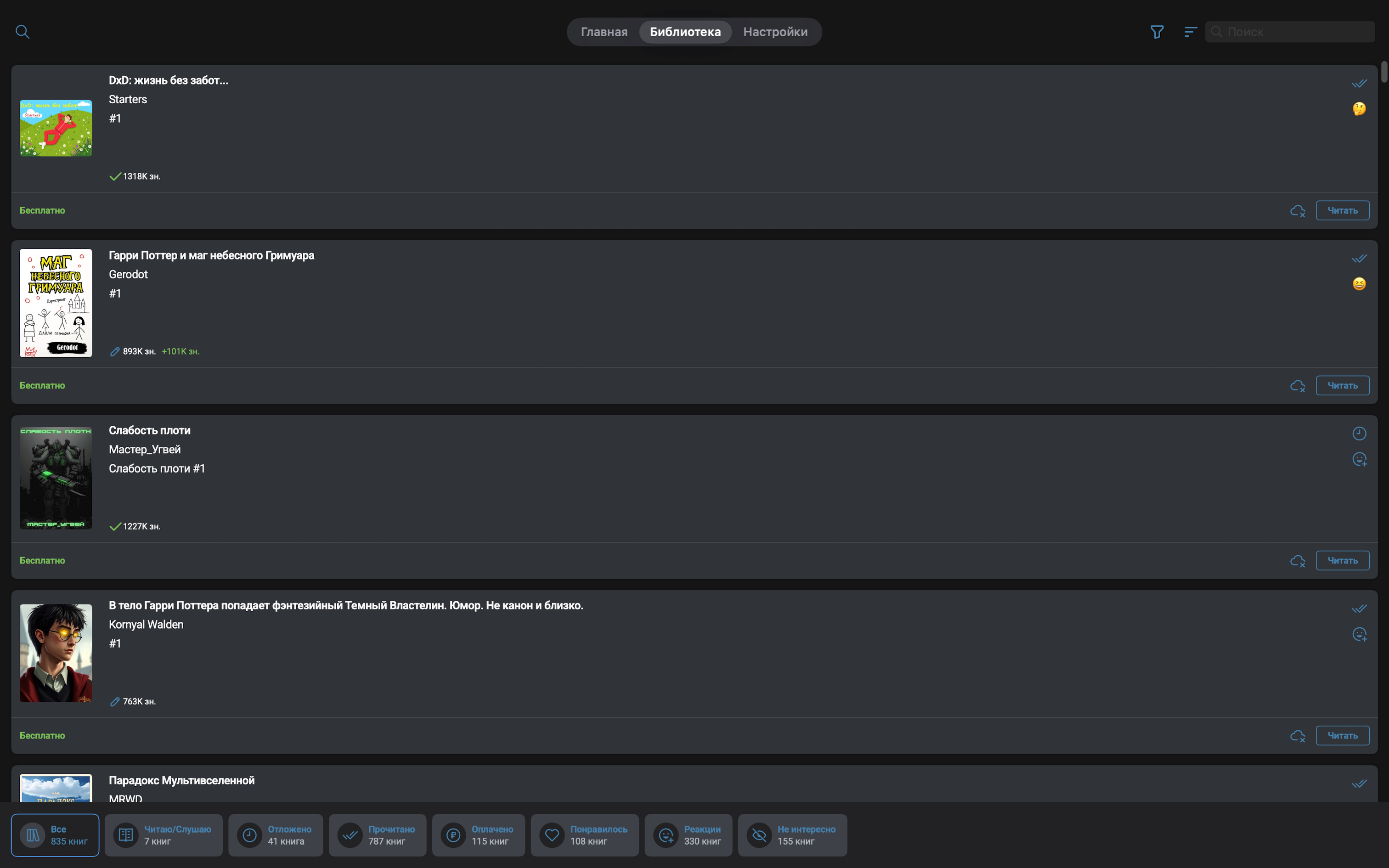Toggle the read mark on Парадокс Мультивселенной
This screenshot has height=868, width=1389.
click(1359, 783)
